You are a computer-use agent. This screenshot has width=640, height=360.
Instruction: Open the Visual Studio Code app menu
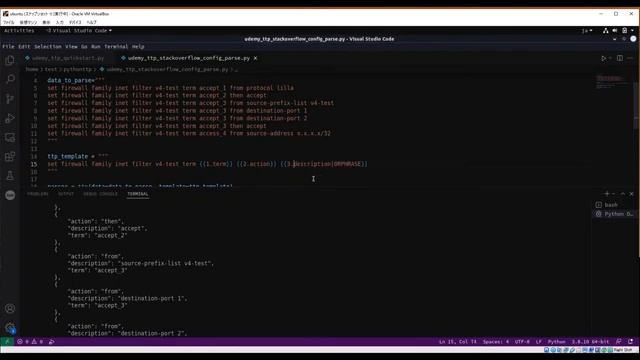(78, 31)
